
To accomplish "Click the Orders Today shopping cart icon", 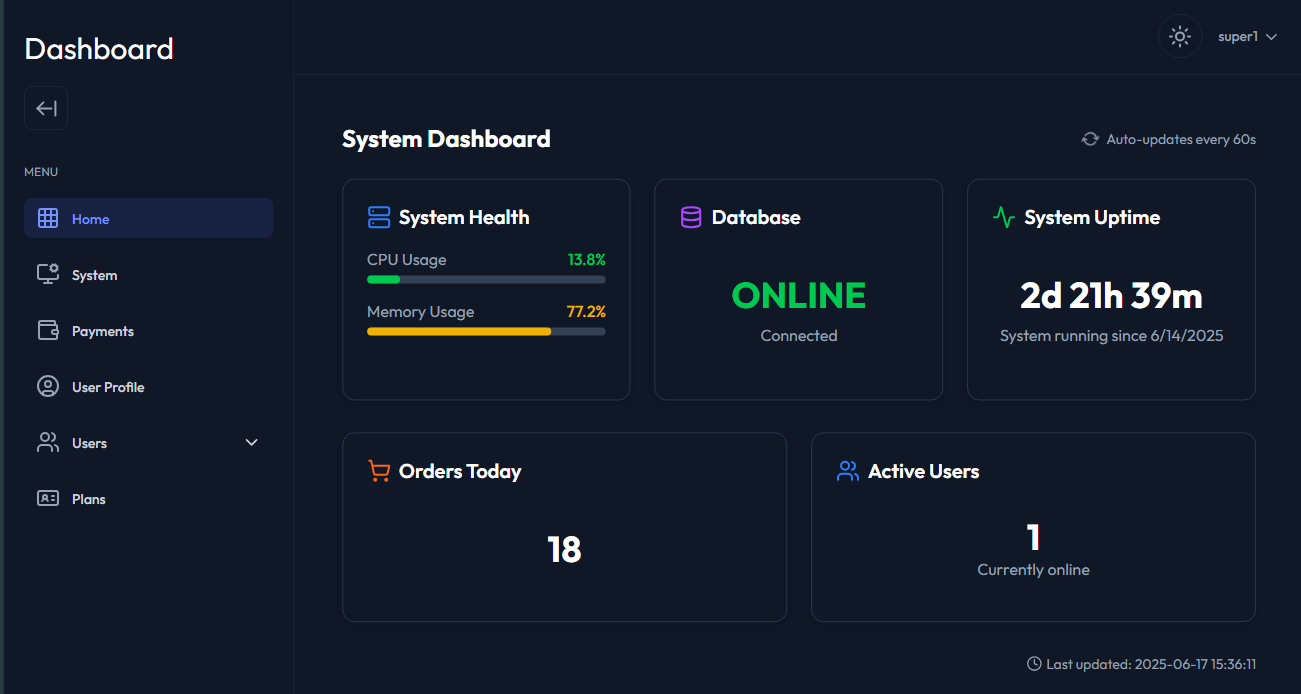I will pyautogui.click(x=379, y=471).
